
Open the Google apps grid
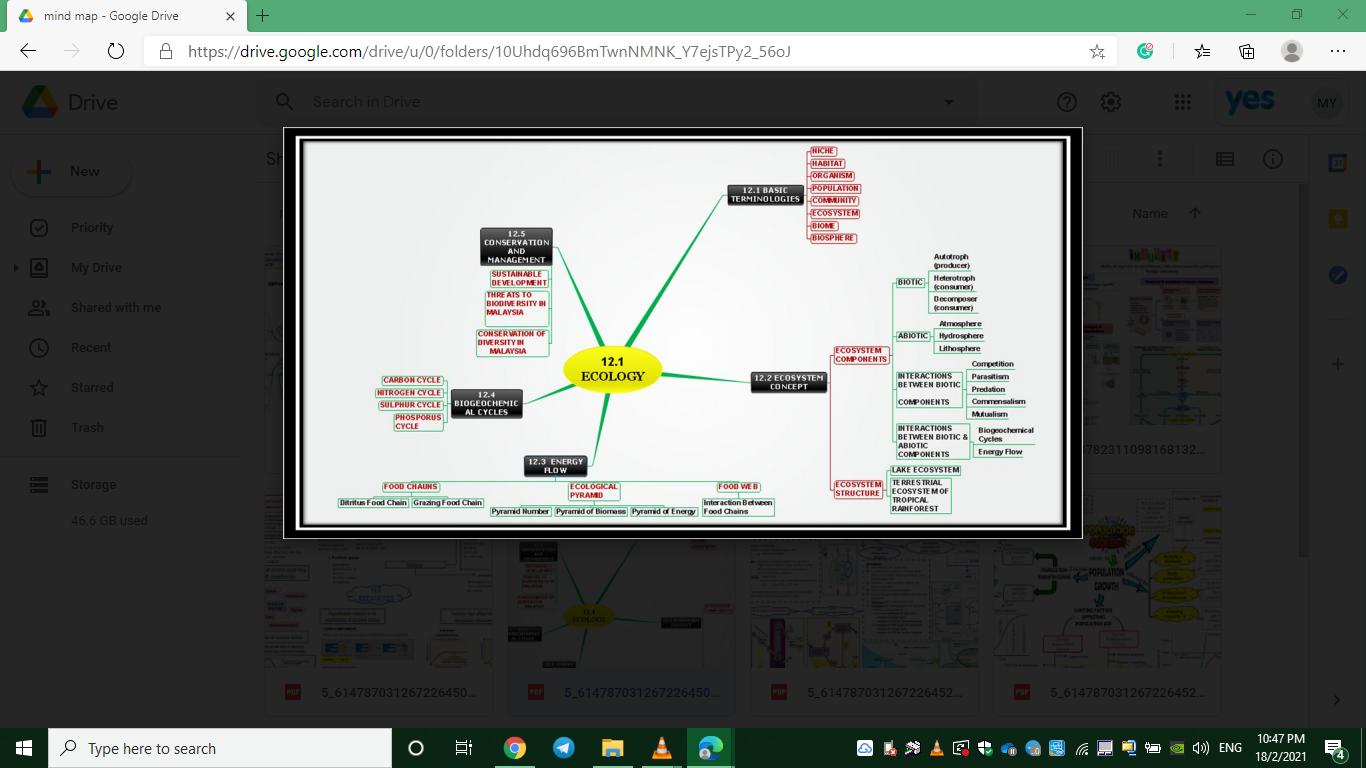(x=1183, y=102)
